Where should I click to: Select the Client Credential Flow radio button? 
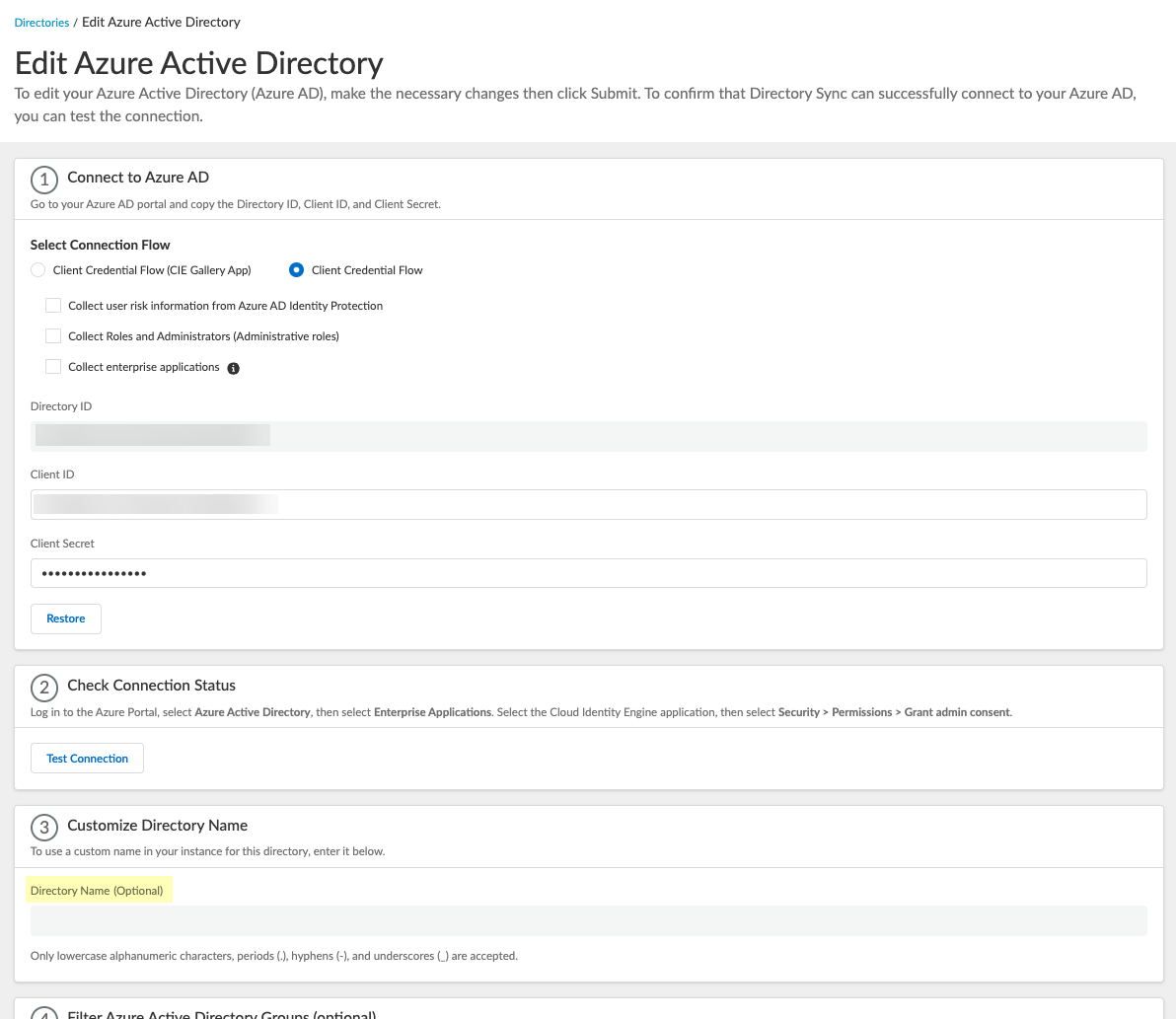tap(296, 269)
